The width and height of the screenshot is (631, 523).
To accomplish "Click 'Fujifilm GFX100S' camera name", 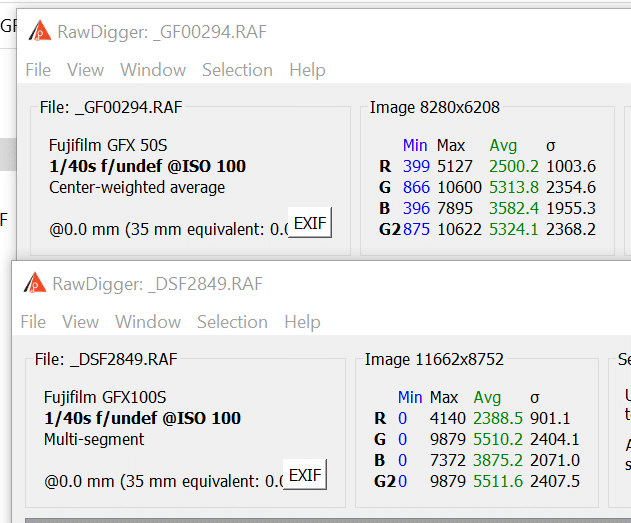I will [105, 397].
